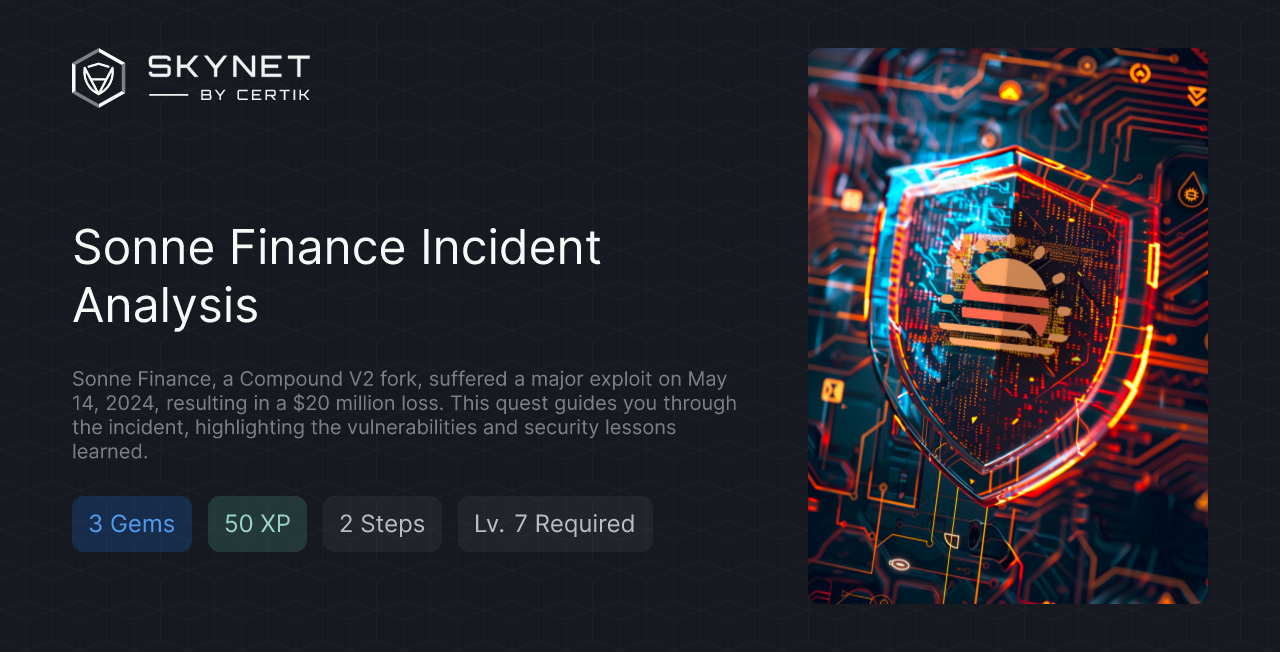The height and width of the screenshot is (652, 1280).
Task: Open the neon shield quest cover image
Action: coord(1008,326)
